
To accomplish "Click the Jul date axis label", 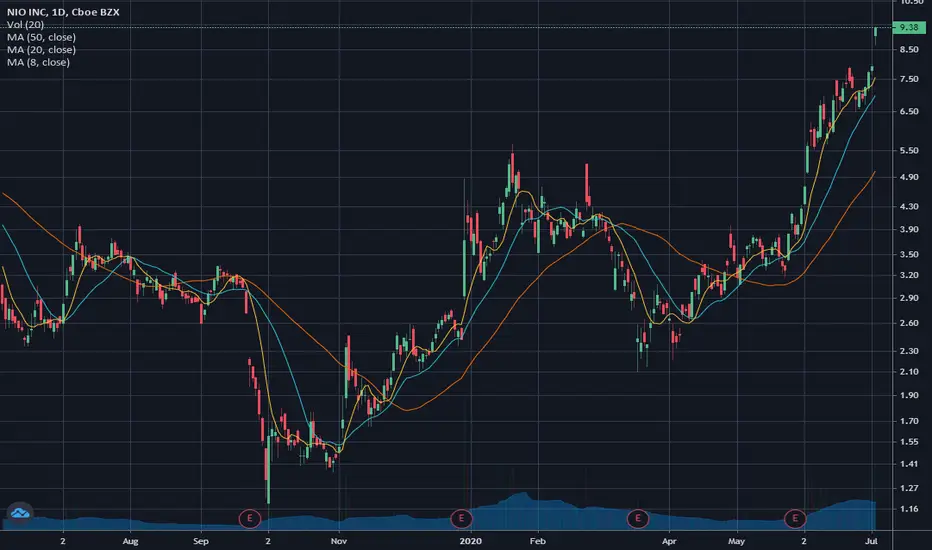I will 871,541.
